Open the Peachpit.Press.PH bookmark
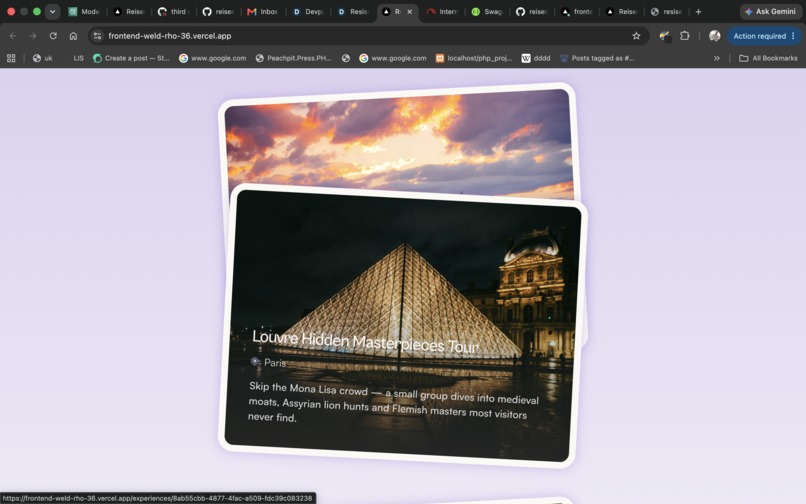Image resolution: width=806 pixels, height=504 pixels. [294, 58]
